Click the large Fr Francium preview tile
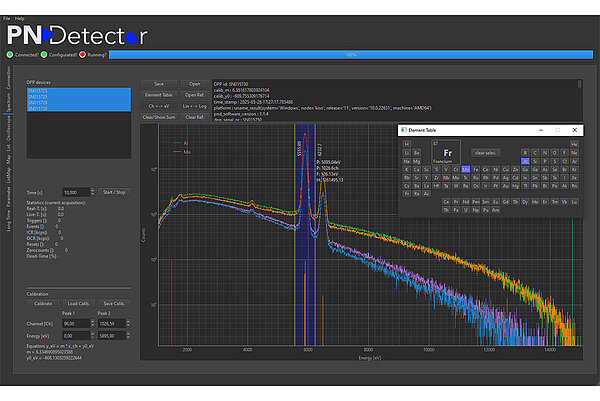The width and height of the screenshot is (600, 401). tap(448, 151)
